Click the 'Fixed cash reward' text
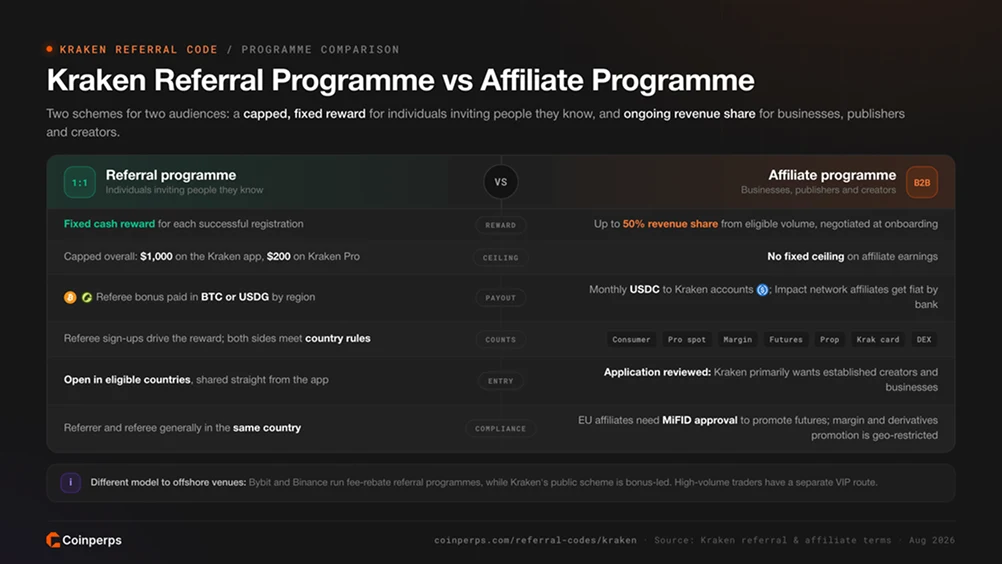 click(x=109, y=224)
